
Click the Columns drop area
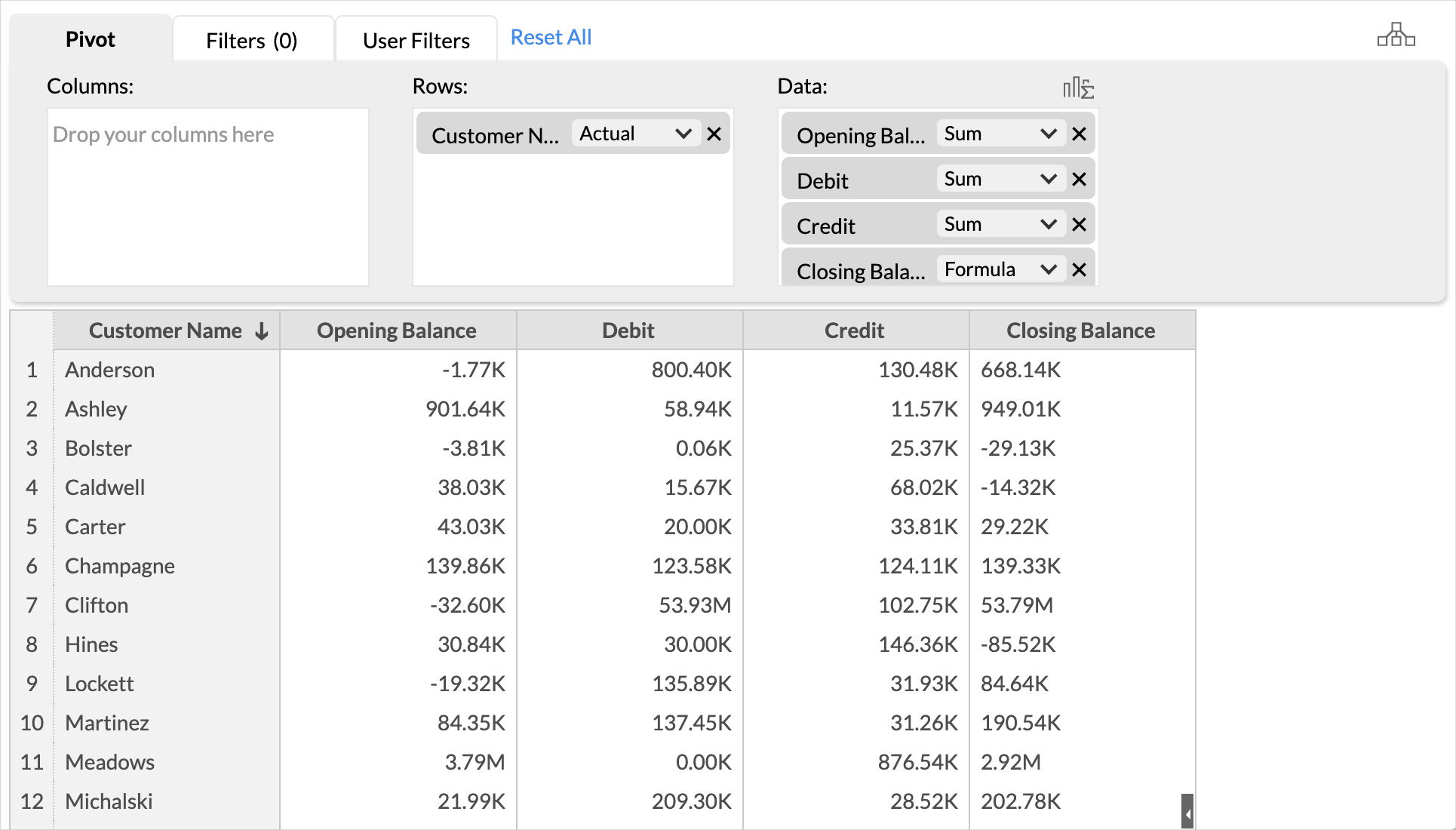[x=207, y=198]
